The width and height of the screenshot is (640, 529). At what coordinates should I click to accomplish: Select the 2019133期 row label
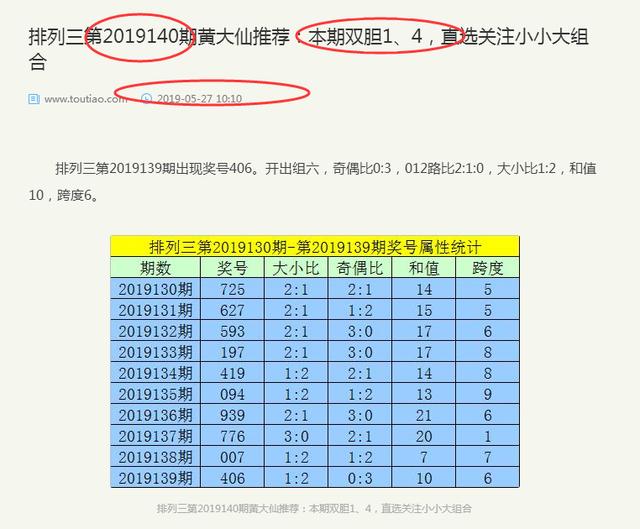[156, 352]
